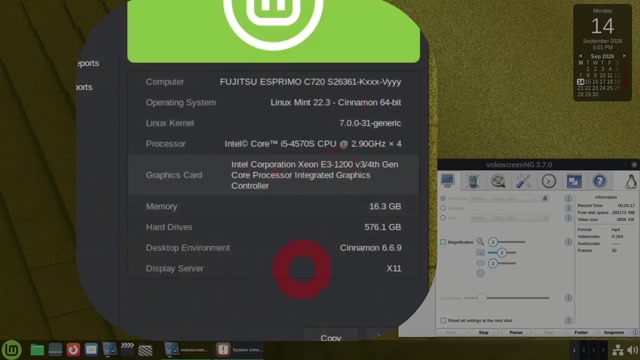Select day 14 in the calendar desklet
This screenshot has width=640, height=360.
(x=580, y=82)
